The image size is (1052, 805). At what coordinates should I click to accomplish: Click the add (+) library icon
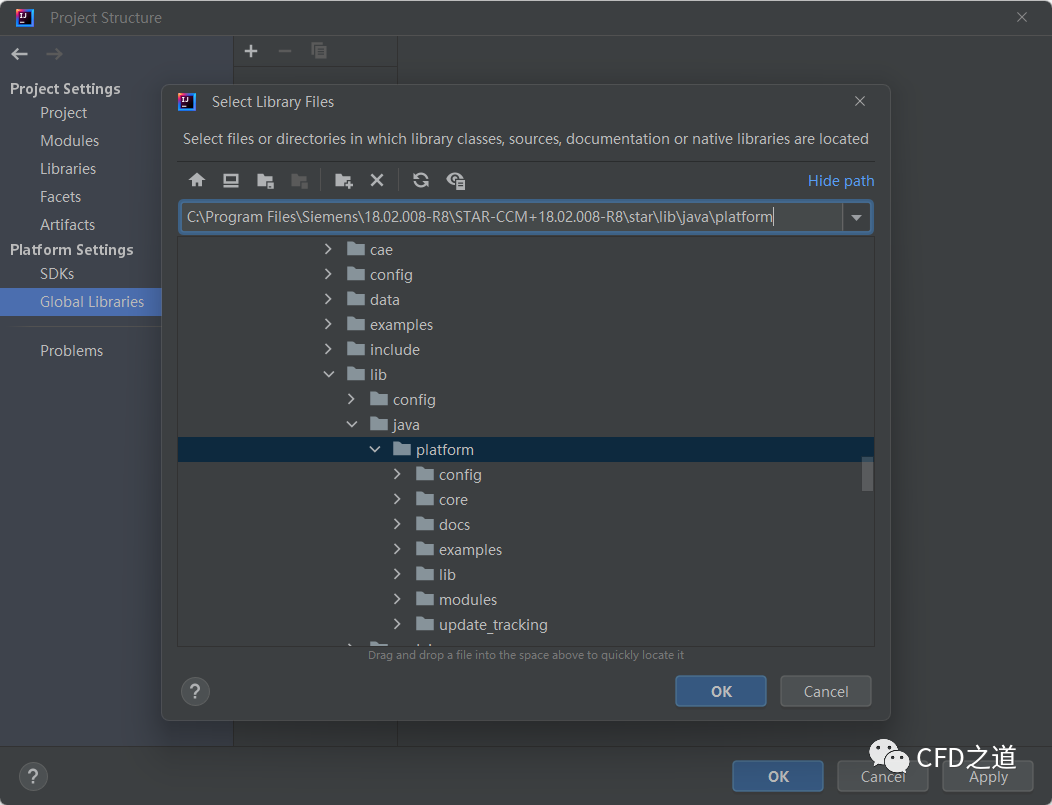click(251, 51)
